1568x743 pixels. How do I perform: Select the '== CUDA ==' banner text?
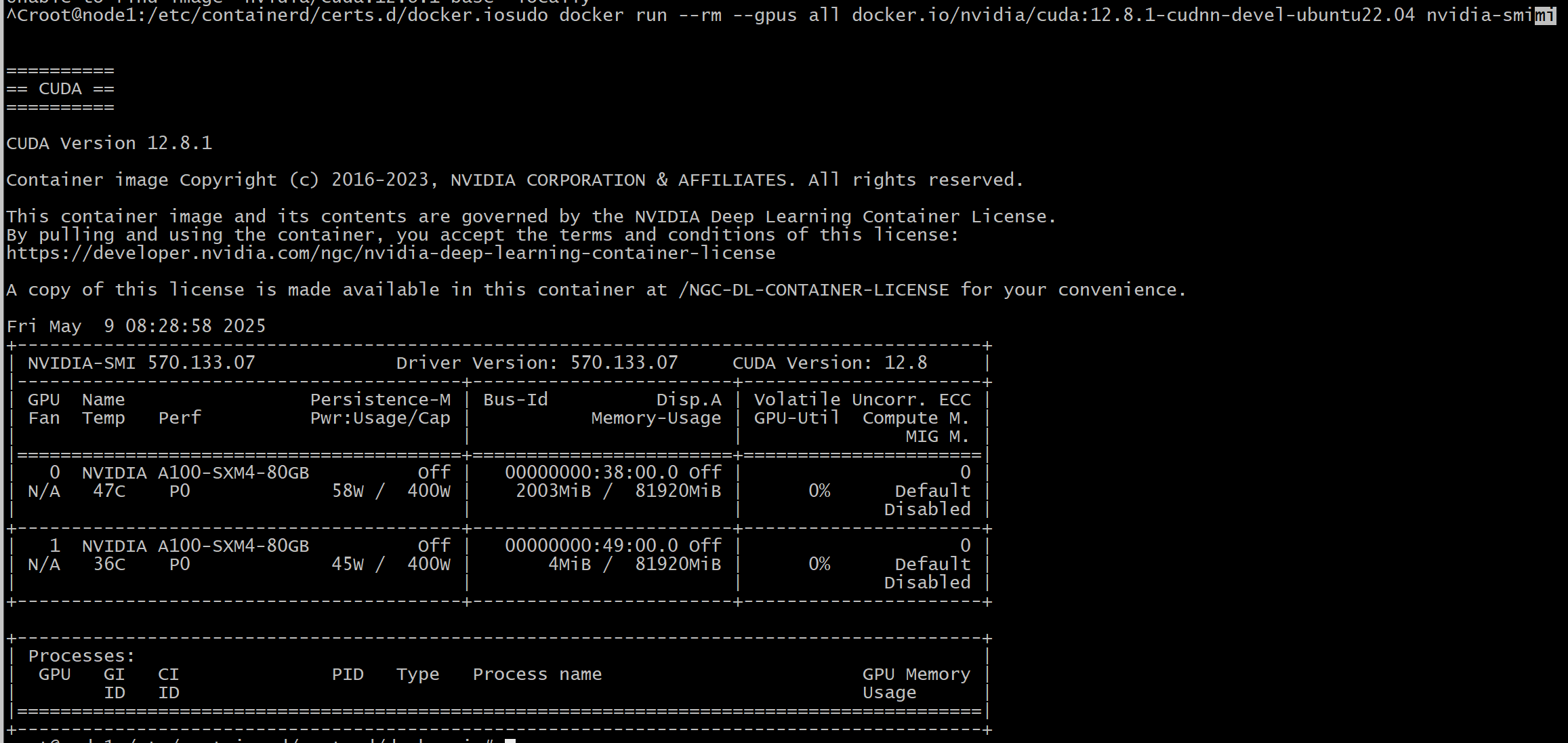(x=60, y=89)
